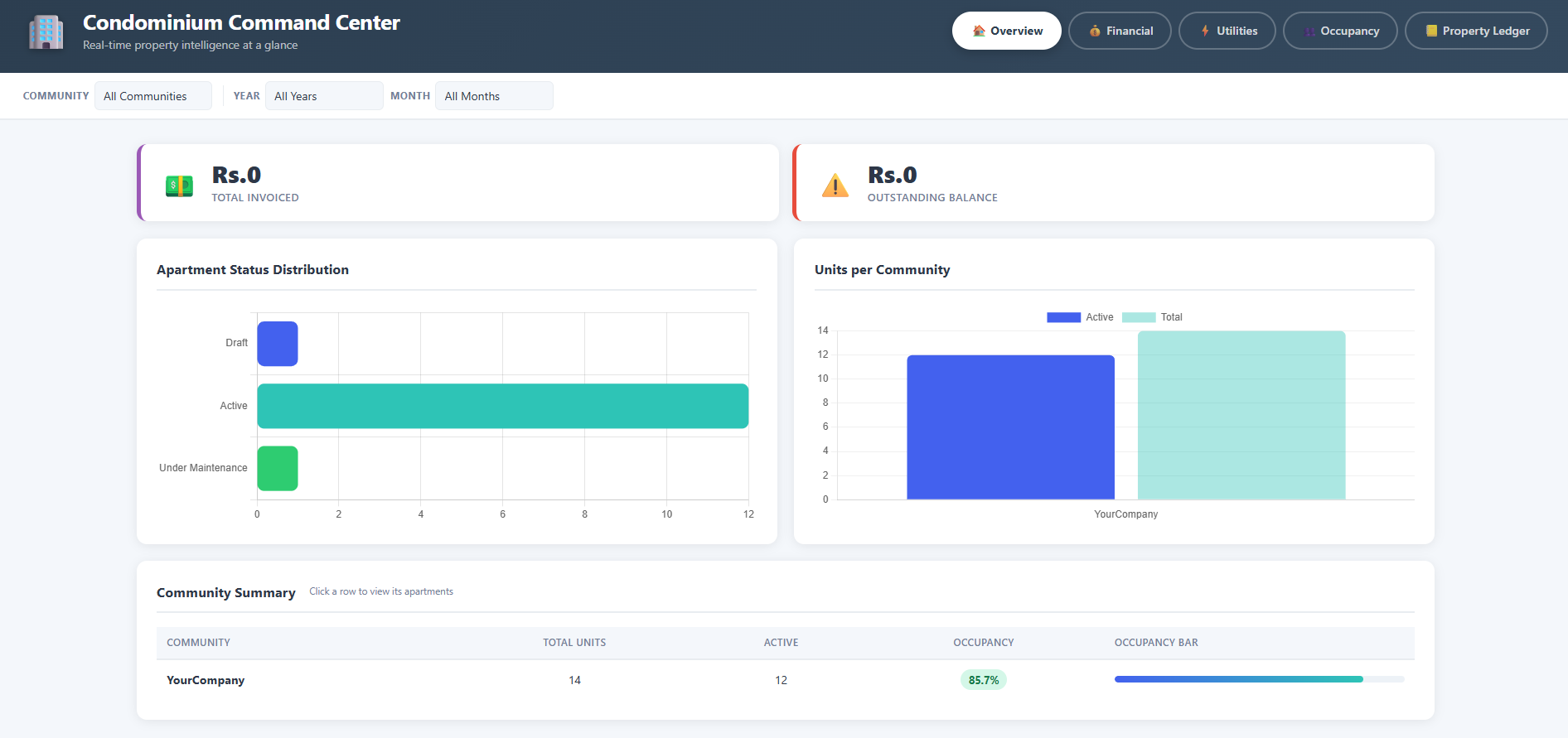Click the blue Active bar for YourCompany
The width and height of the screenshot is (1568, 738).
1010,427
